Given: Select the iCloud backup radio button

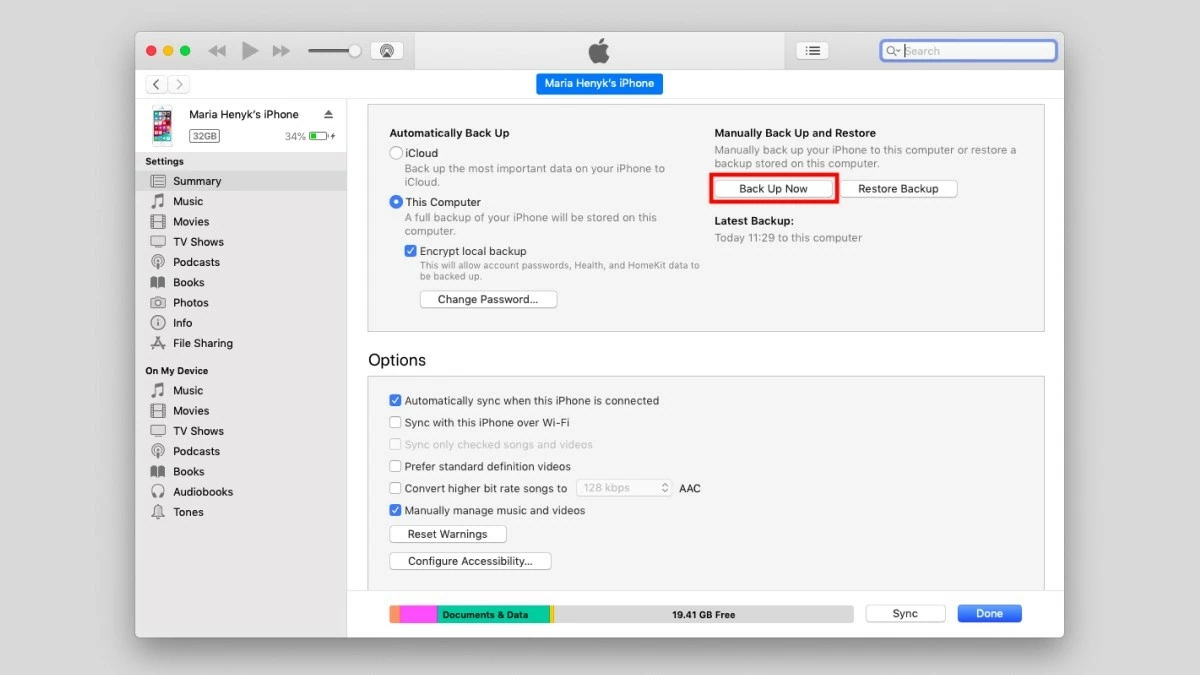Looking at the screenshot, I should click(397, 153).
